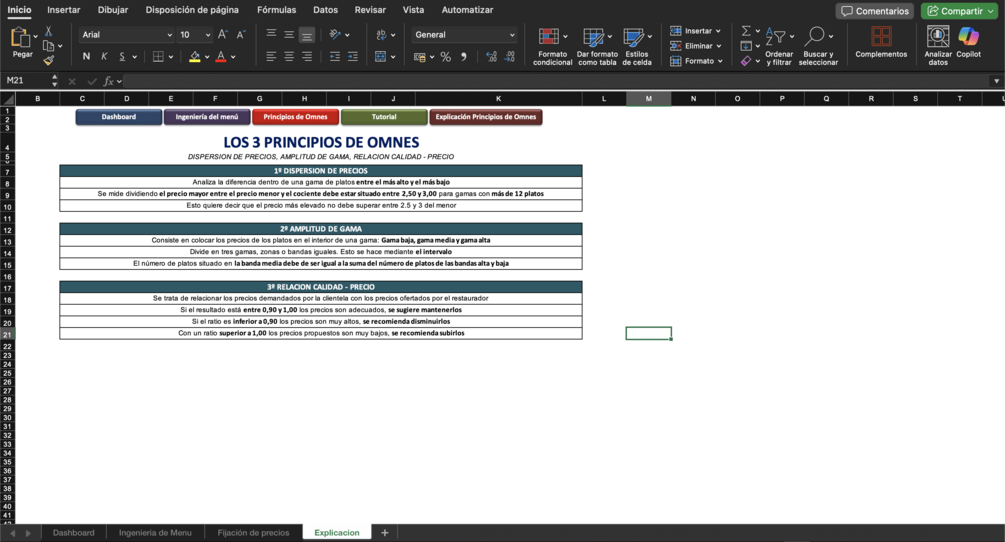Open Estilos de celda
The width and height of the screenshot is (1005, 542).
coord(636,46)
